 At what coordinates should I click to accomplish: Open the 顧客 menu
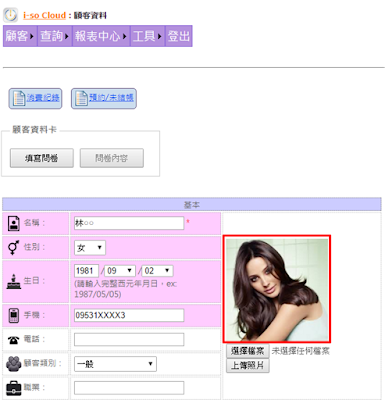point(20,36)
